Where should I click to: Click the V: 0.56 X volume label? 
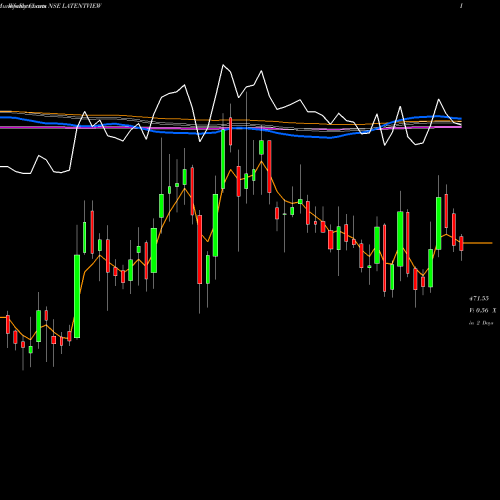[483, 311]
